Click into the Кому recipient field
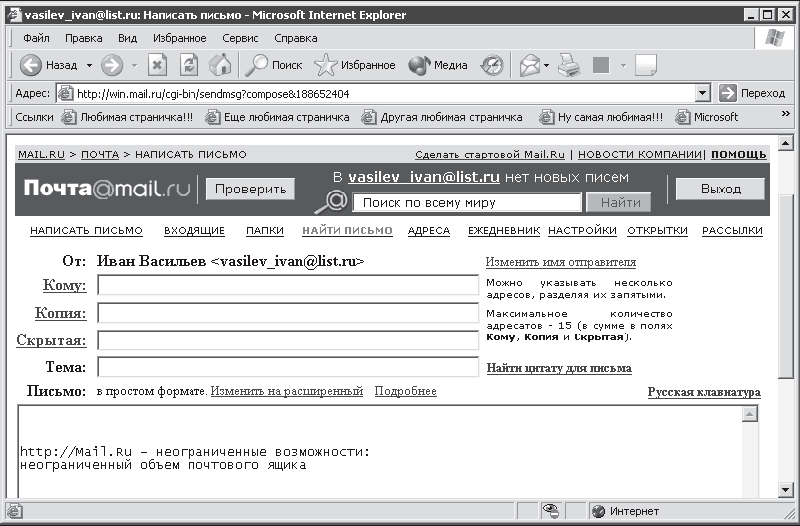The width and height of the screenshot is (800, 526). pos(288,285)
